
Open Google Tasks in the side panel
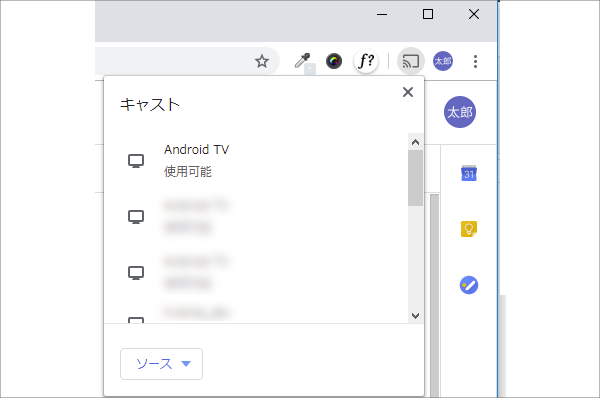[469, 285]
